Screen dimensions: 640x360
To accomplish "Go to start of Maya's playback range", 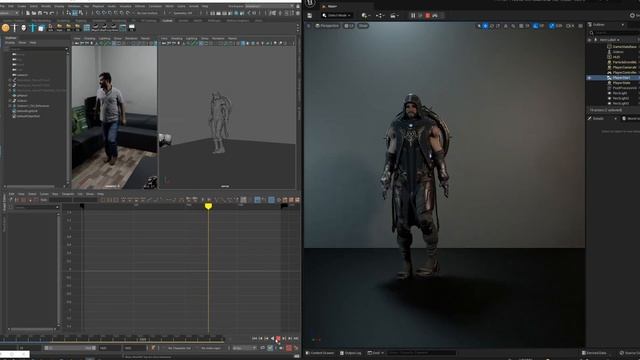I will [x=254, y=338].
